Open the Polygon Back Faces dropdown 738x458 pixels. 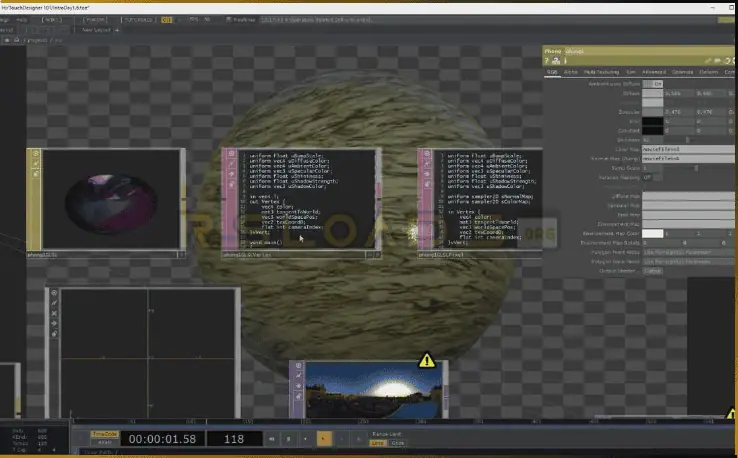[688, 261]
